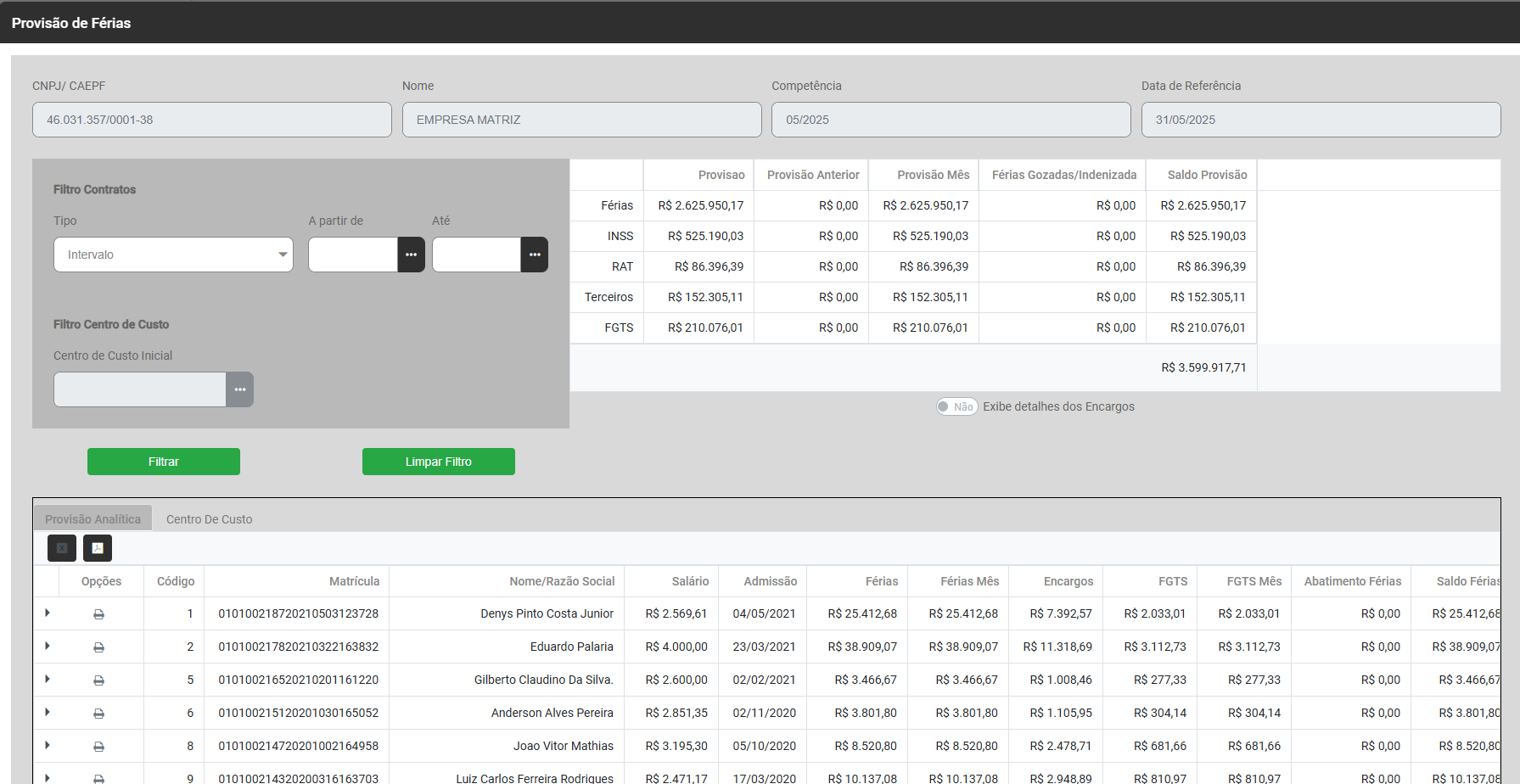
Task: Open the Tipo 'Intervalo' dropdown
Action: [173, 255]
